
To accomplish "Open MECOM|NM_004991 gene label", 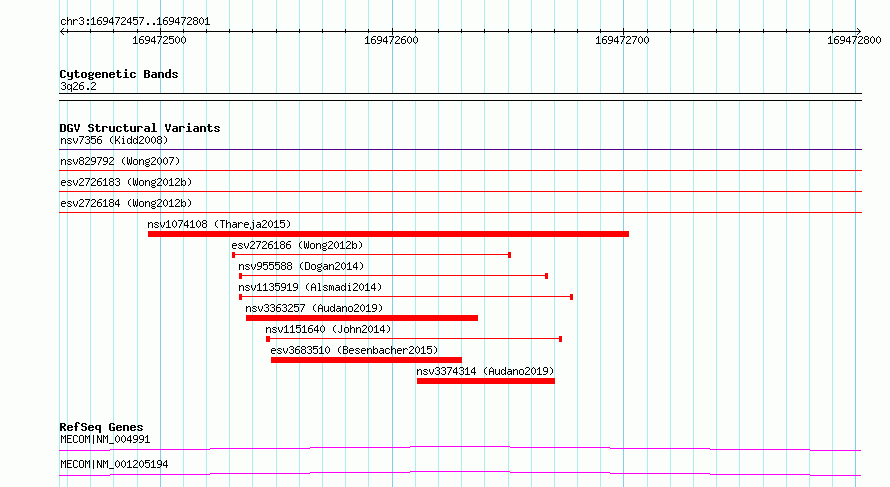I will 105,439.
